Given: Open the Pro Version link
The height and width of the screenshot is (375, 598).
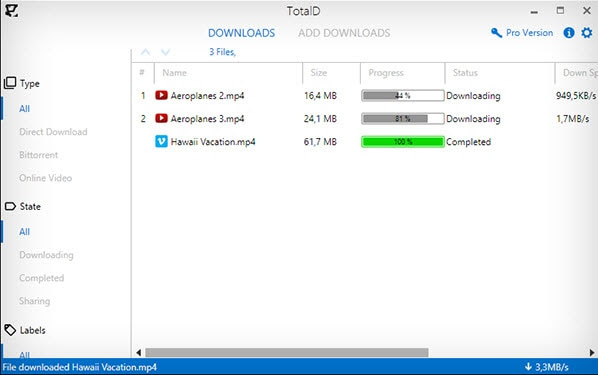Looking at the screenshot, I should click(529, 33).
